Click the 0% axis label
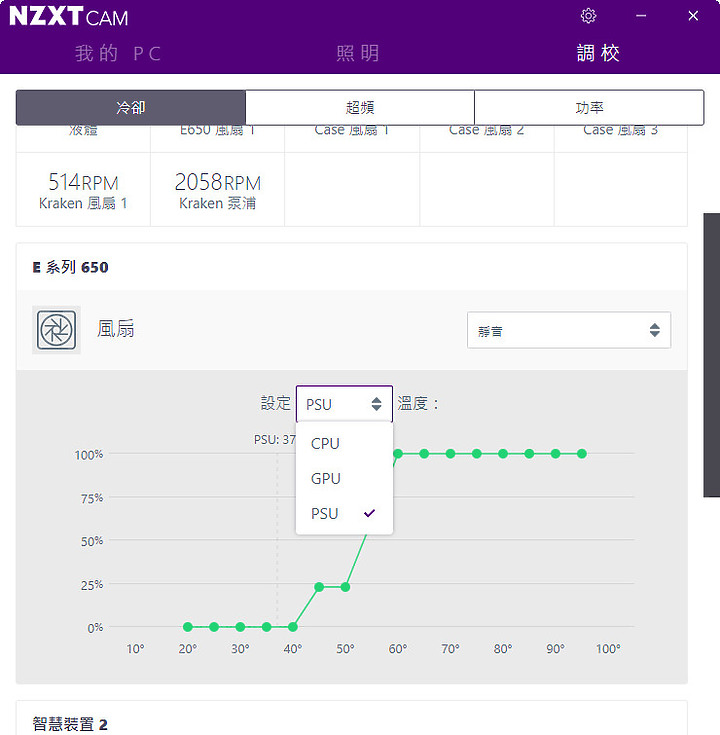 95,628
